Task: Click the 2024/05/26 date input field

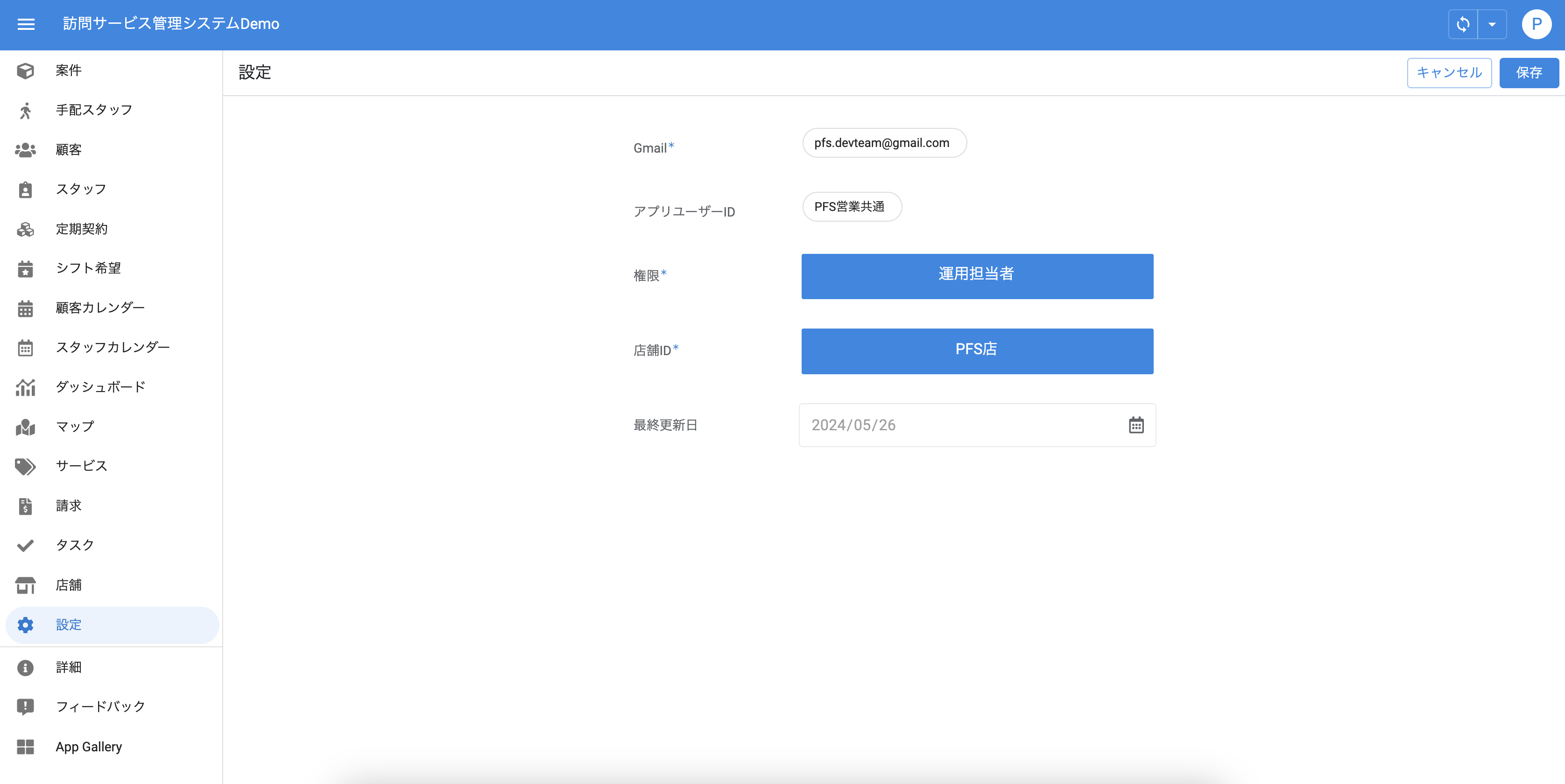Action: point(977,425)
